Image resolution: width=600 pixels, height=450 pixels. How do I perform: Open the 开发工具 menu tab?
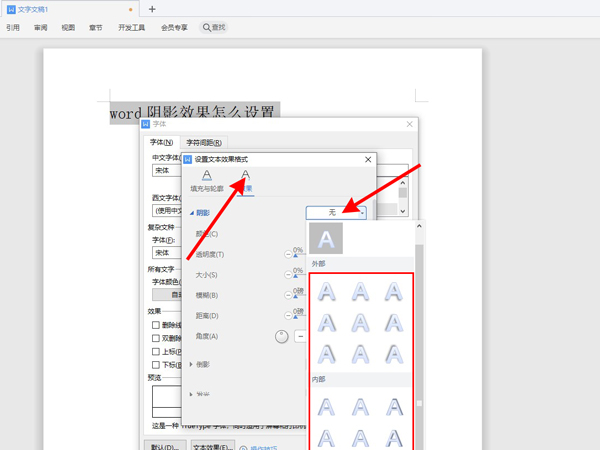point(132,28)
